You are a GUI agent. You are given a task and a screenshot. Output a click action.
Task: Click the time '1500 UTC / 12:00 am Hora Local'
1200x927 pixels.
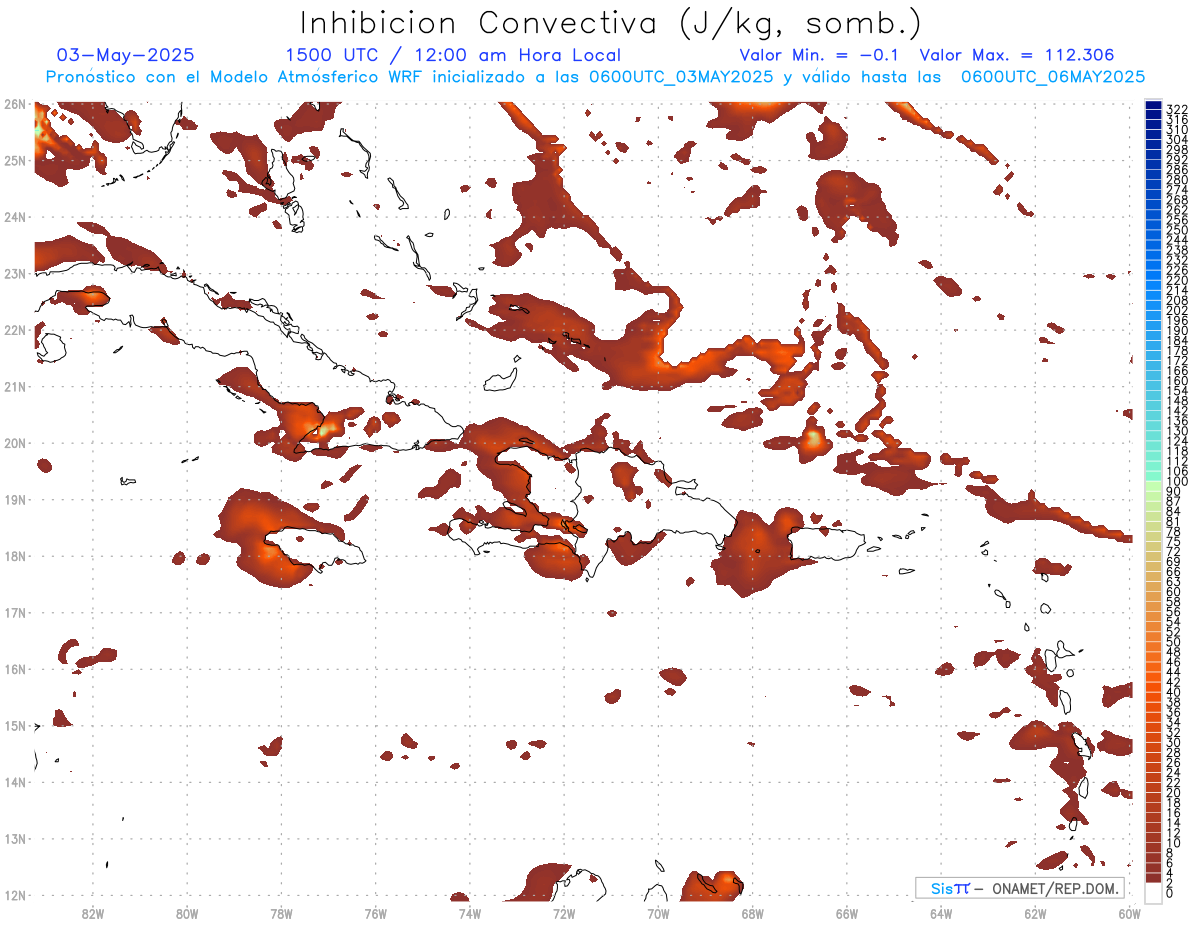tap(453, 56)
